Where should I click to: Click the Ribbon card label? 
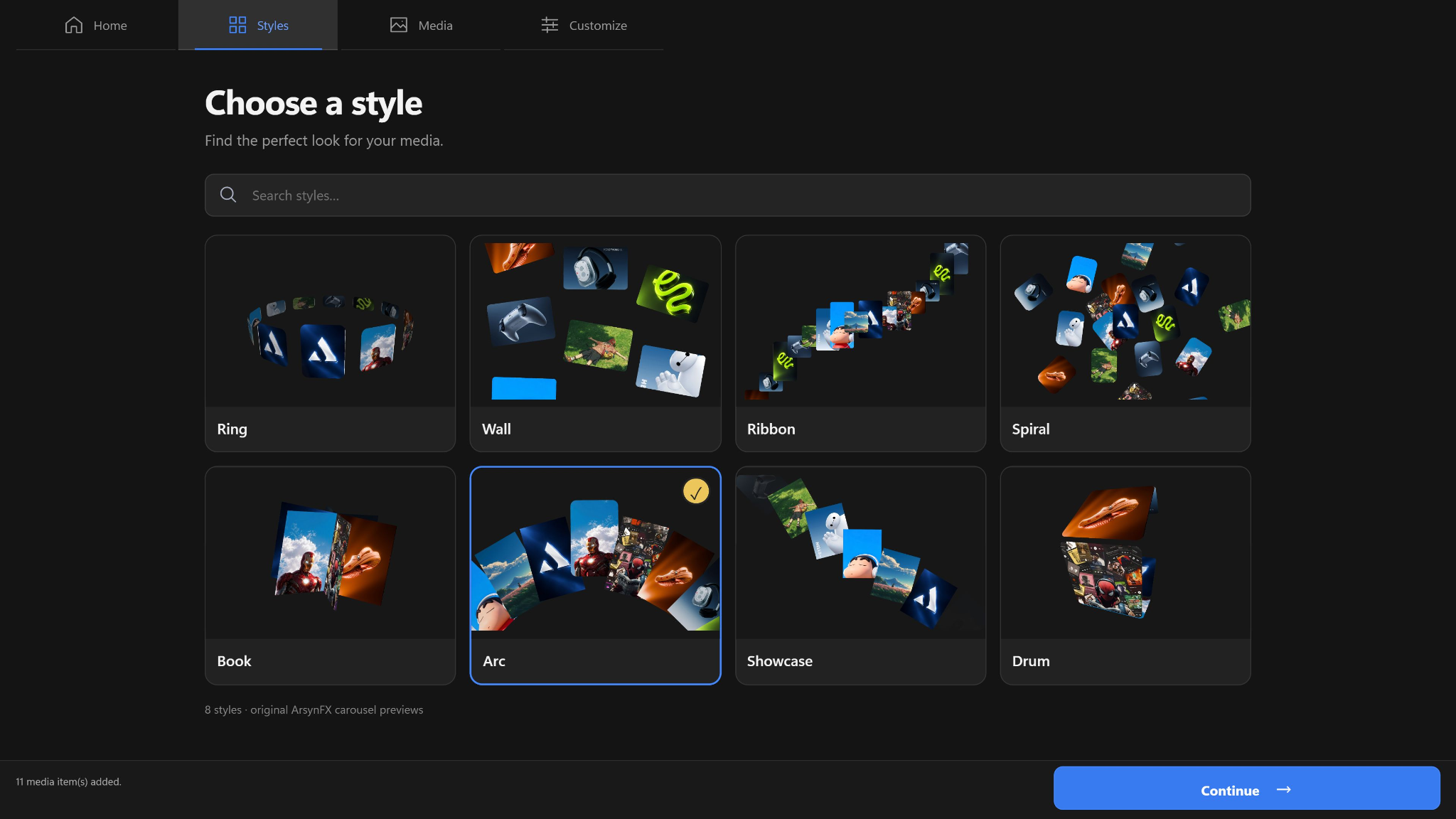point(771,429)
